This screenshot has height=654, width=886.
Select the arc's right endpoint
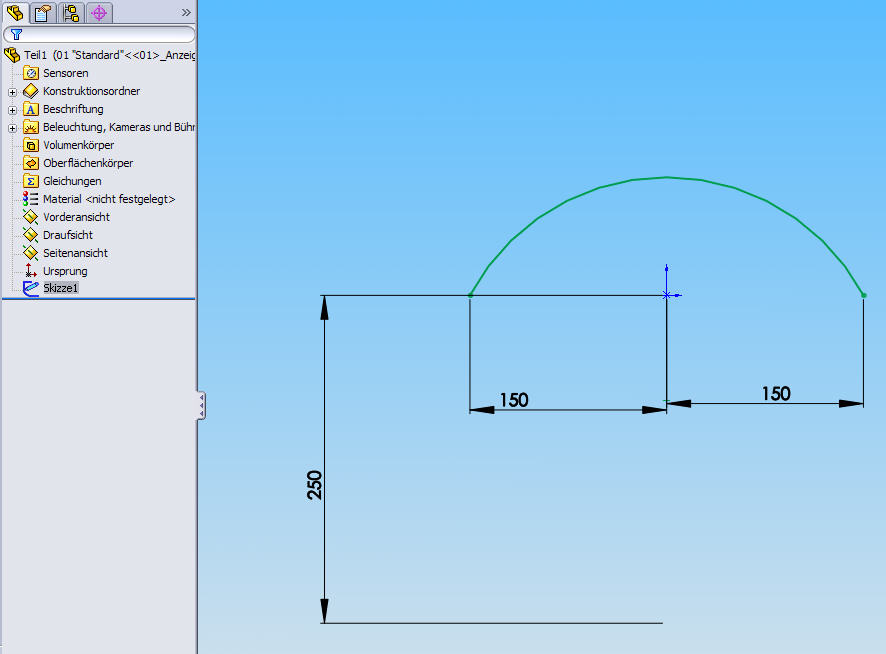click(863, 295)
